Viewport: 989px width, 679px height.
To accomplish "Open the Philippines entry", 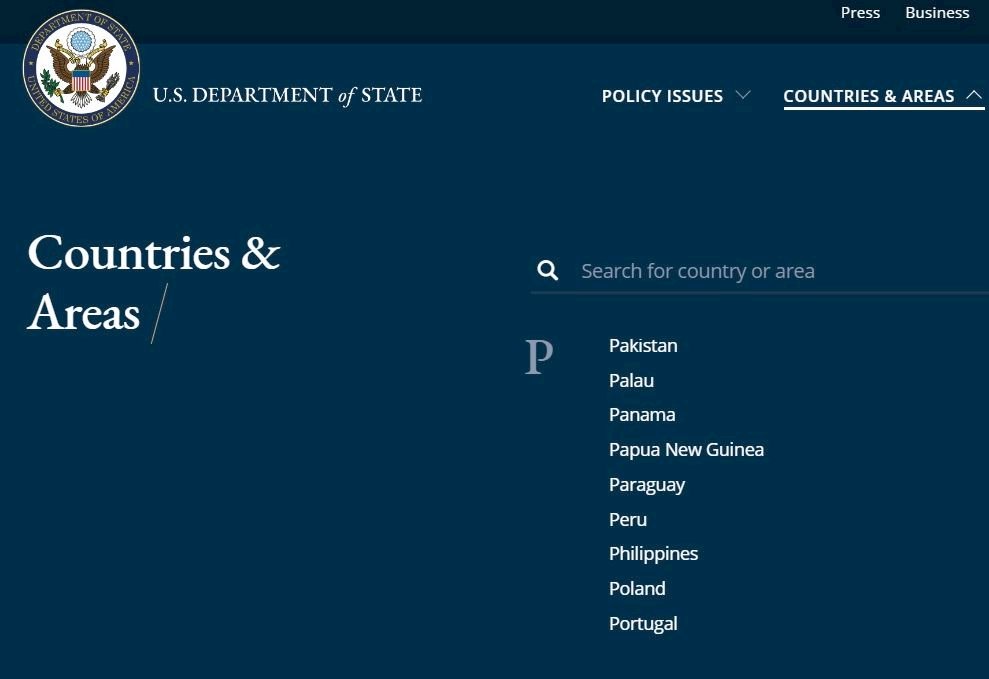I will (653, 554).
